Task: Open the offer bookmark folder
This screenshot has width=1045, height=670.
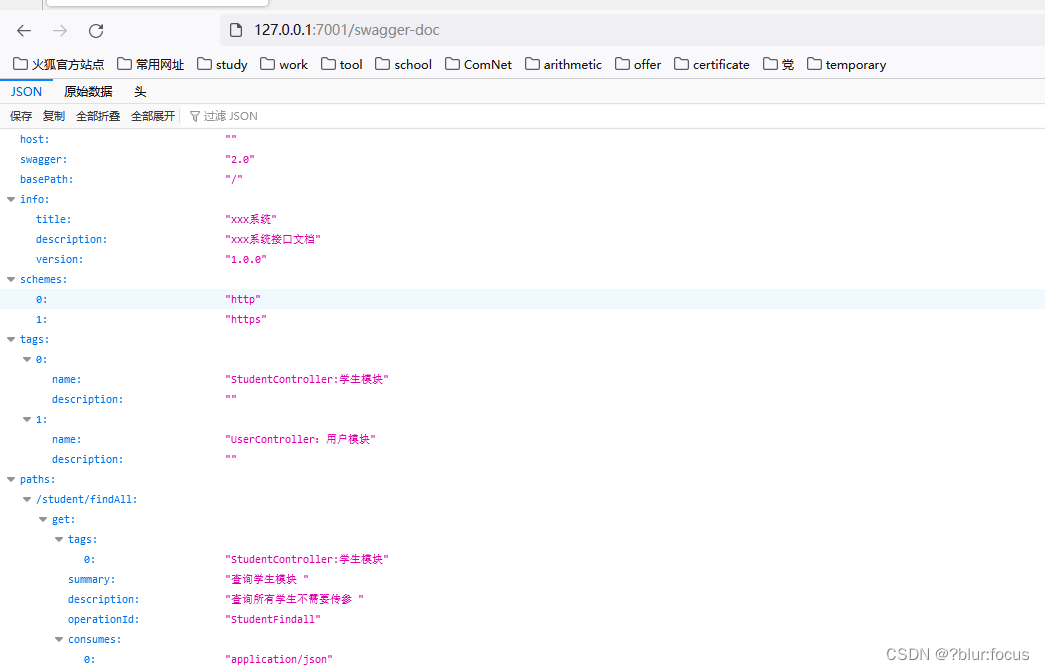Action: coord(638,65)
